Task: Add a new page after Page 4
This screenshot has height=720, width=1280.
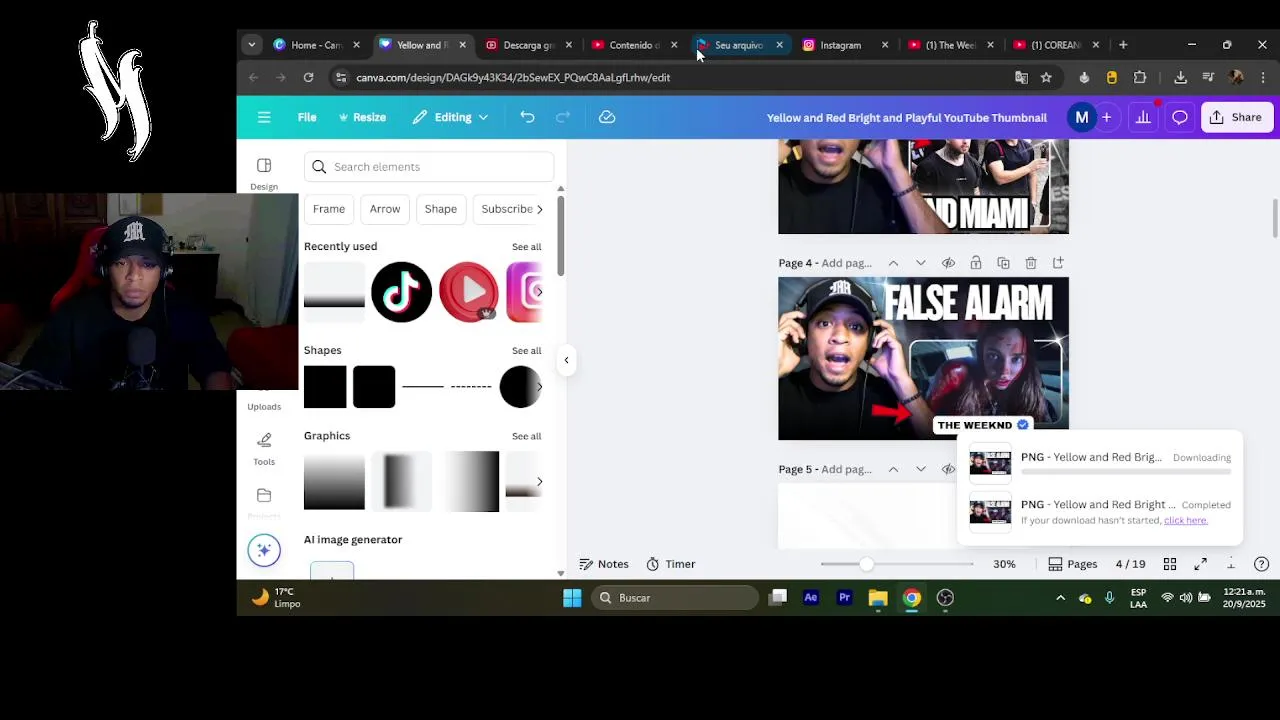Action: 1058,263
